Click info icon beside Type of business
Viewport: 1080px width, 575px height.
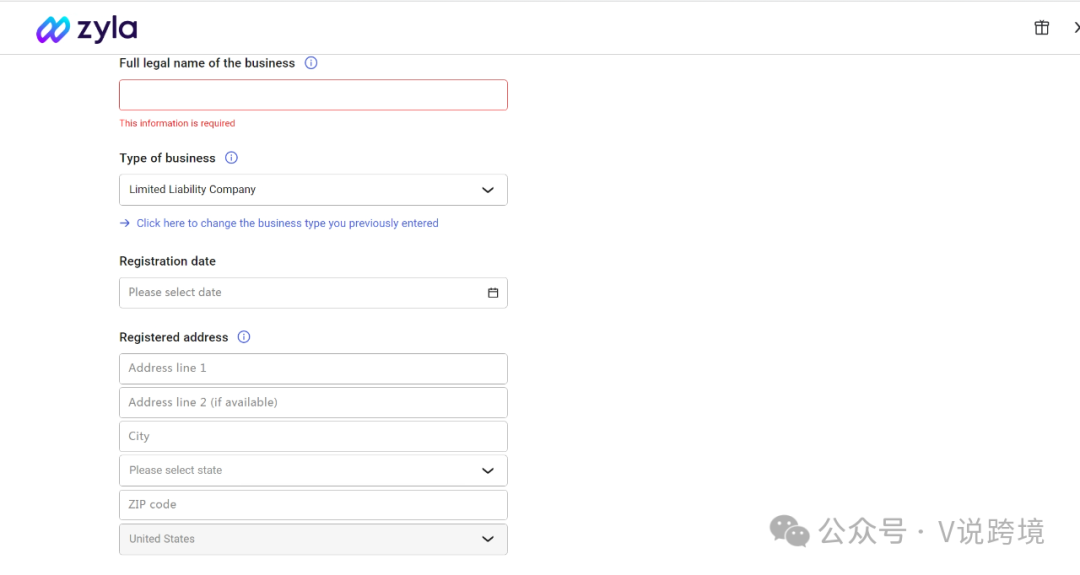coord(232,158)
